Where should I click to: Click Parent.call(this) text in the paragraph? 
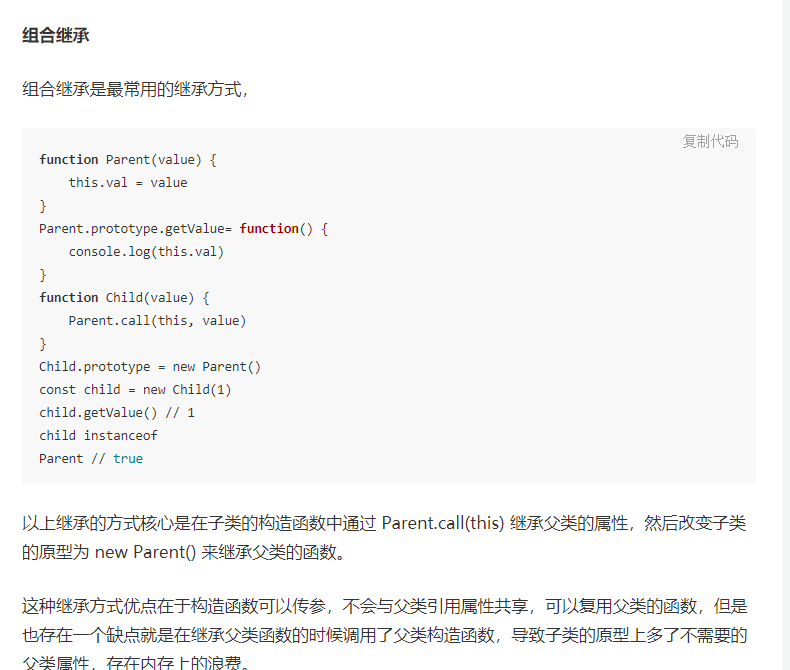(x=443, y=523)
